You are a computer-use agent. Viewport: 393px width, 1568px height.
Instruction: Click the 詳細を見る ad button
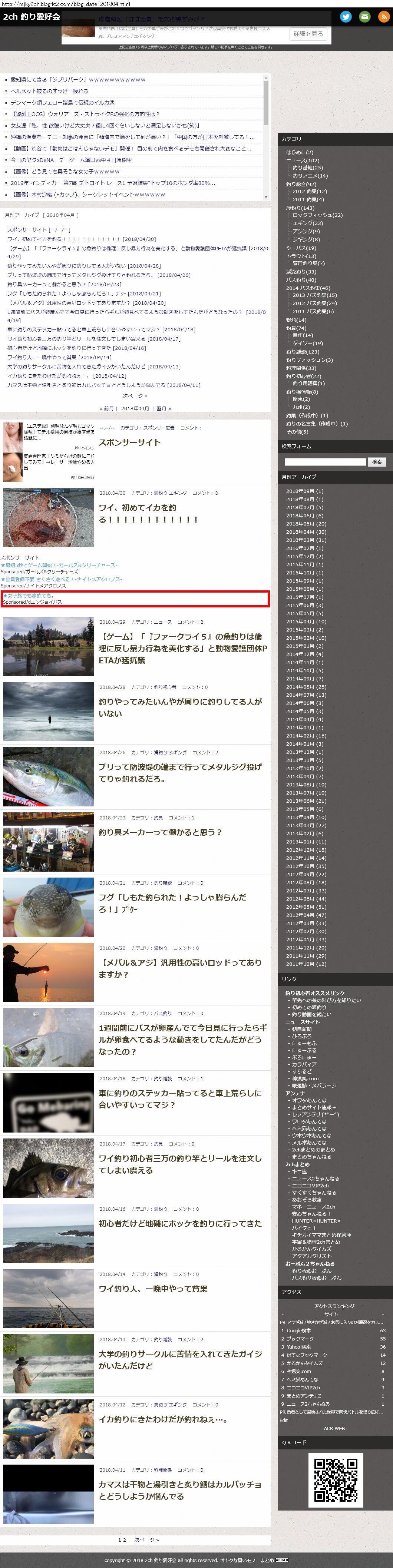click(x=308, y=34)
